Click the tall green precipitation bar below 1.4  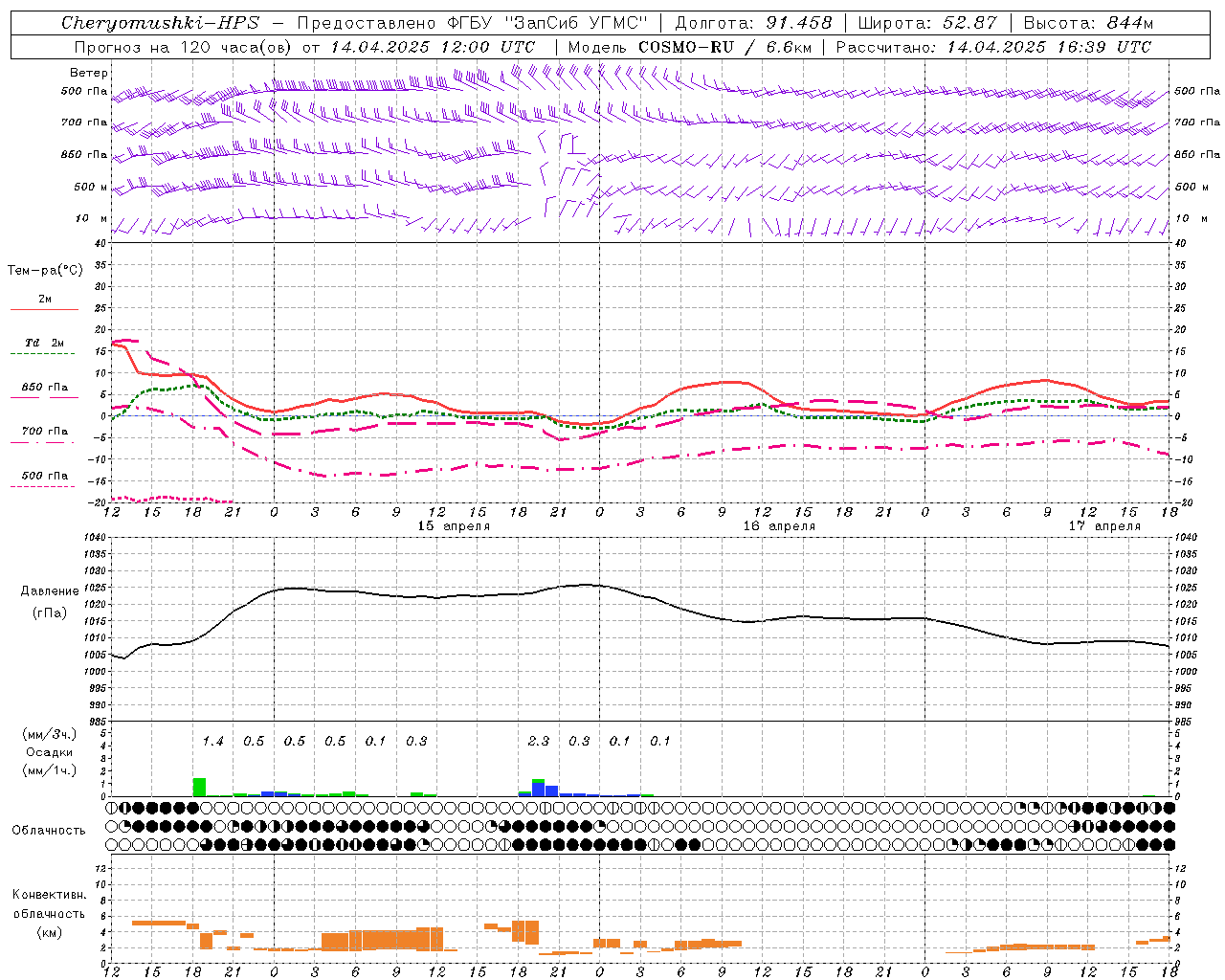click(199, 788)
